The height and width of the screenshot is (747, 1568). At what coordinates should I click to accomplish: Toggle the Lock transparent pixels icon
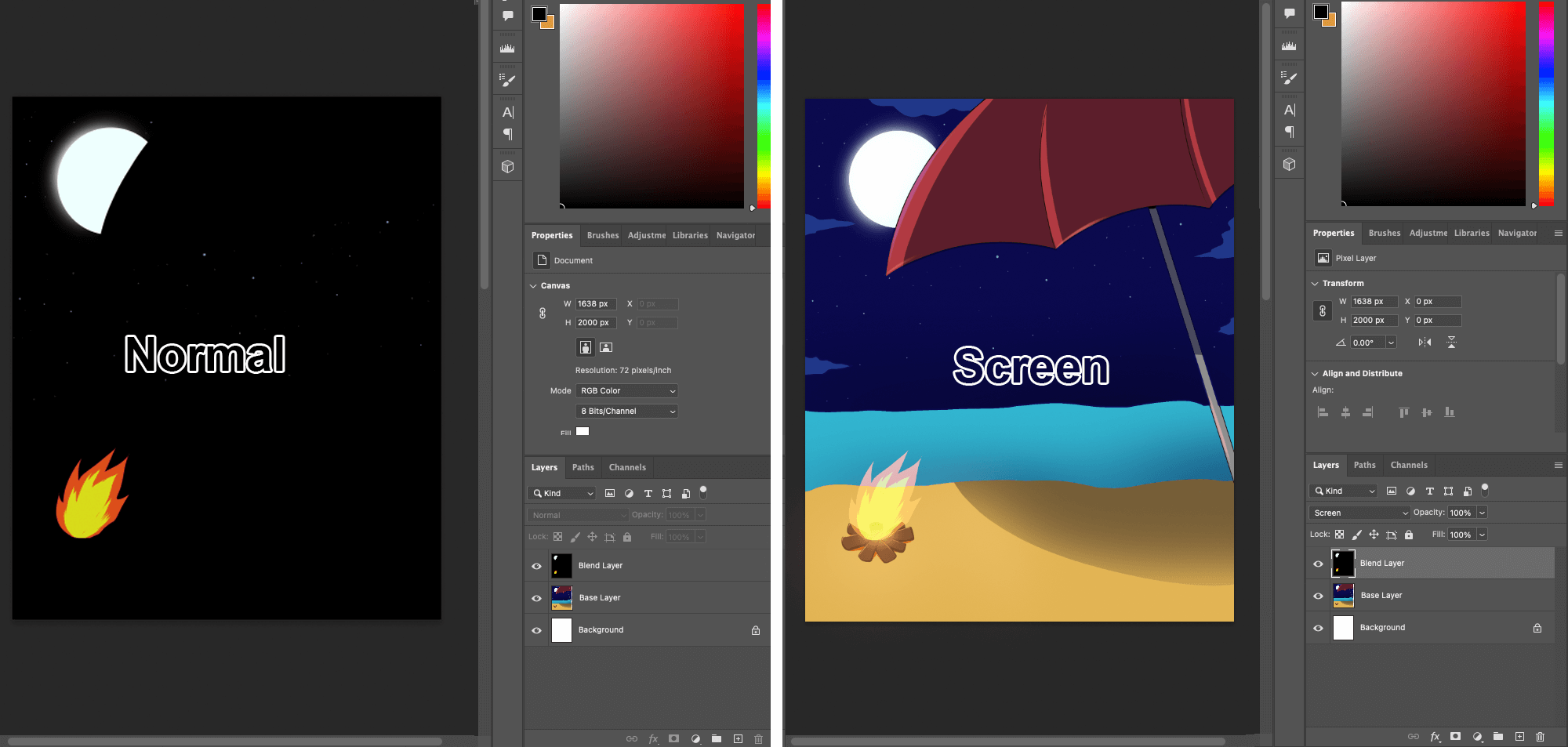pyautogui.click(x=557, y=536)
